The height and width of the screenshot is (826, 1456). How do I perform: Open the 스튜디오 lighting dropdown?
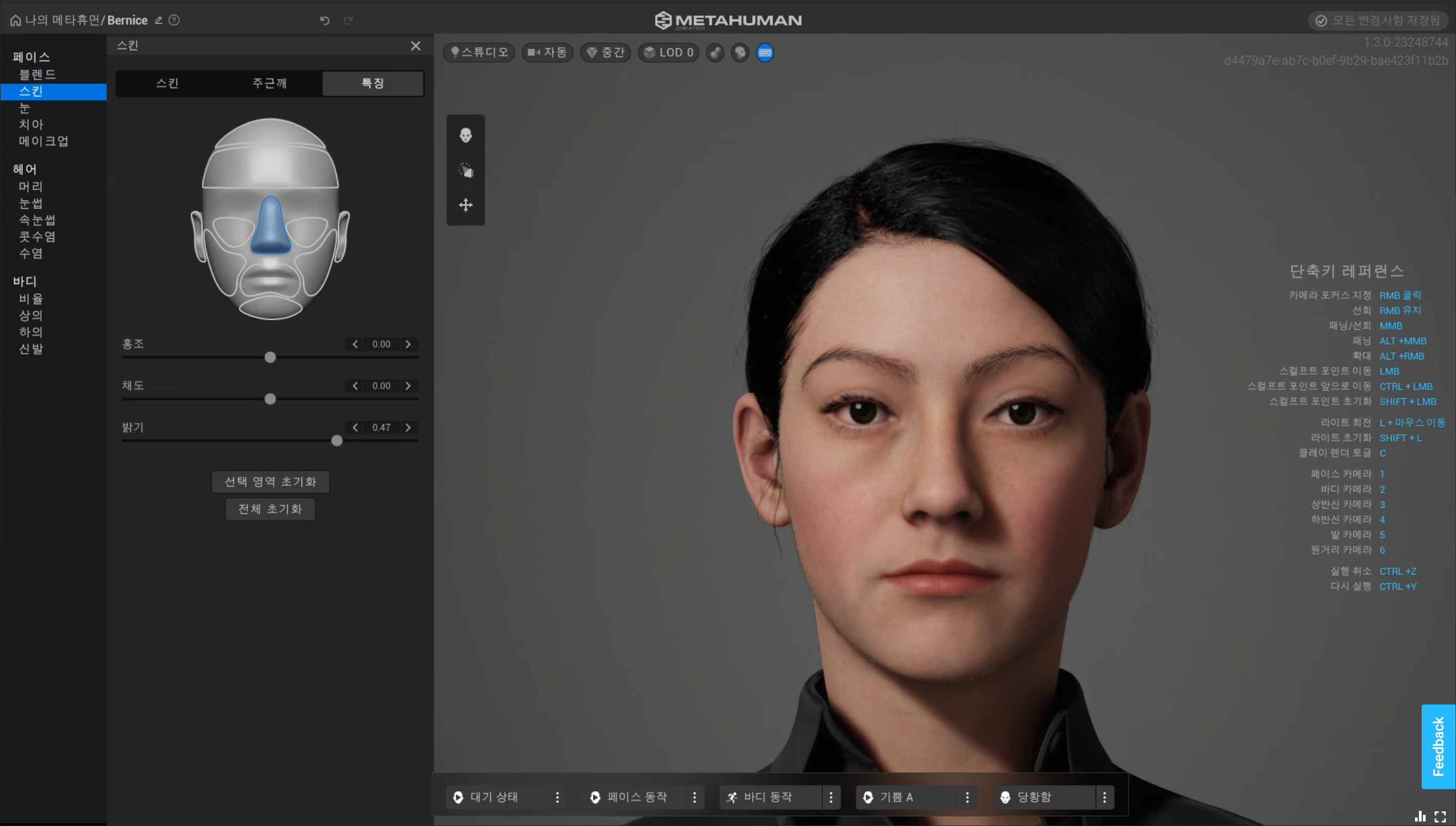[479, 53]
